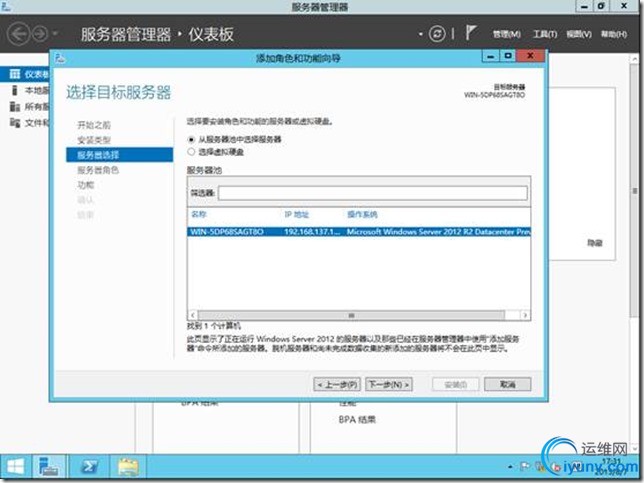The height and width of the screenshot is (483, 644).
Task: Close the Add Roles and Features wizard
Action: (531, 56)
